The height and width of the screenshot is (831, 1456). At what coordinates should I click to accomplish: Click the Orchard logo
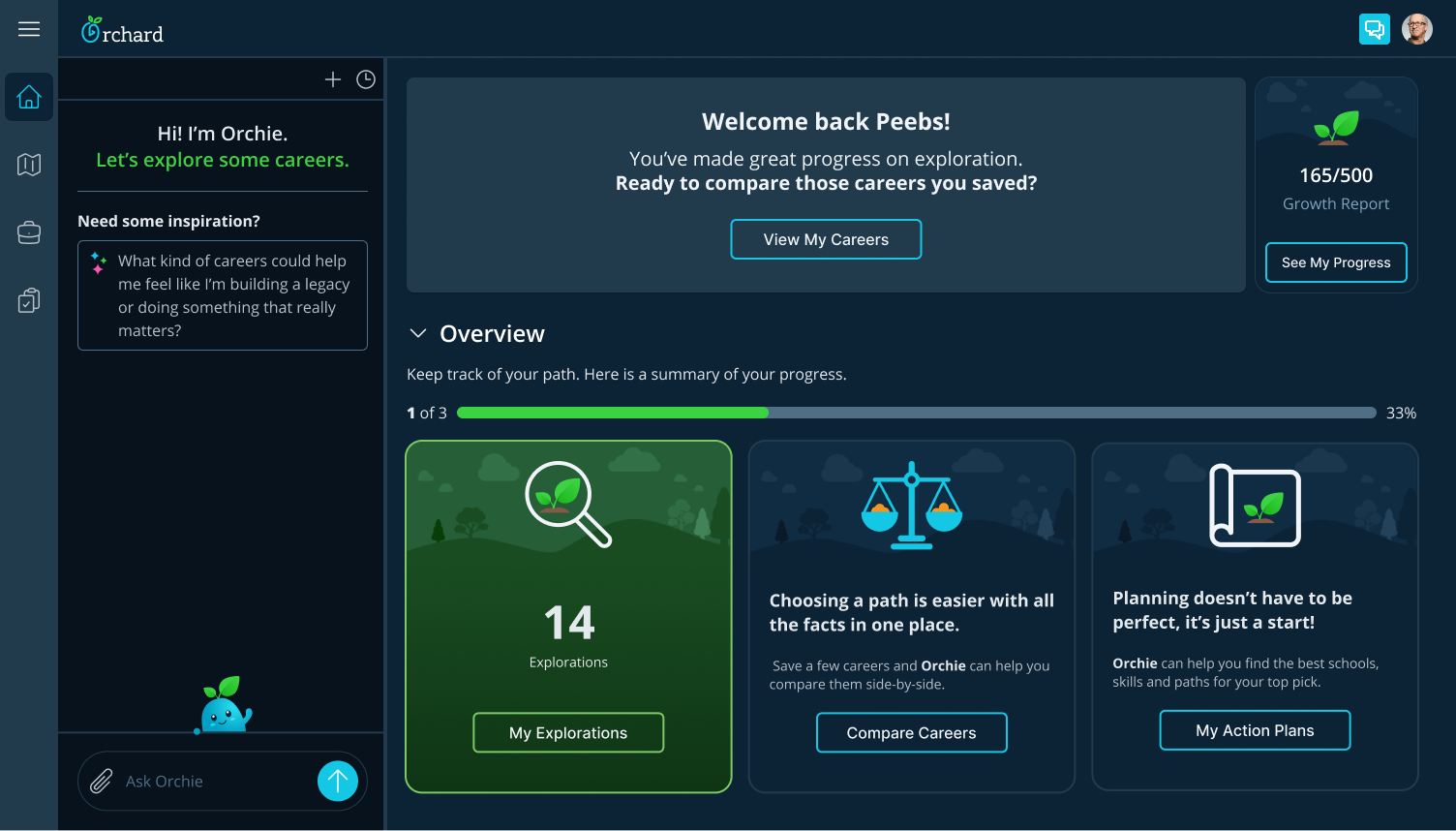122,29
